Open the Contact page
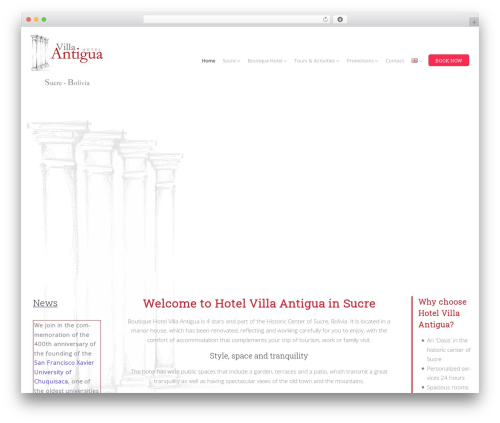The width and height of the screenshot is (500, 423). point(395,61)
